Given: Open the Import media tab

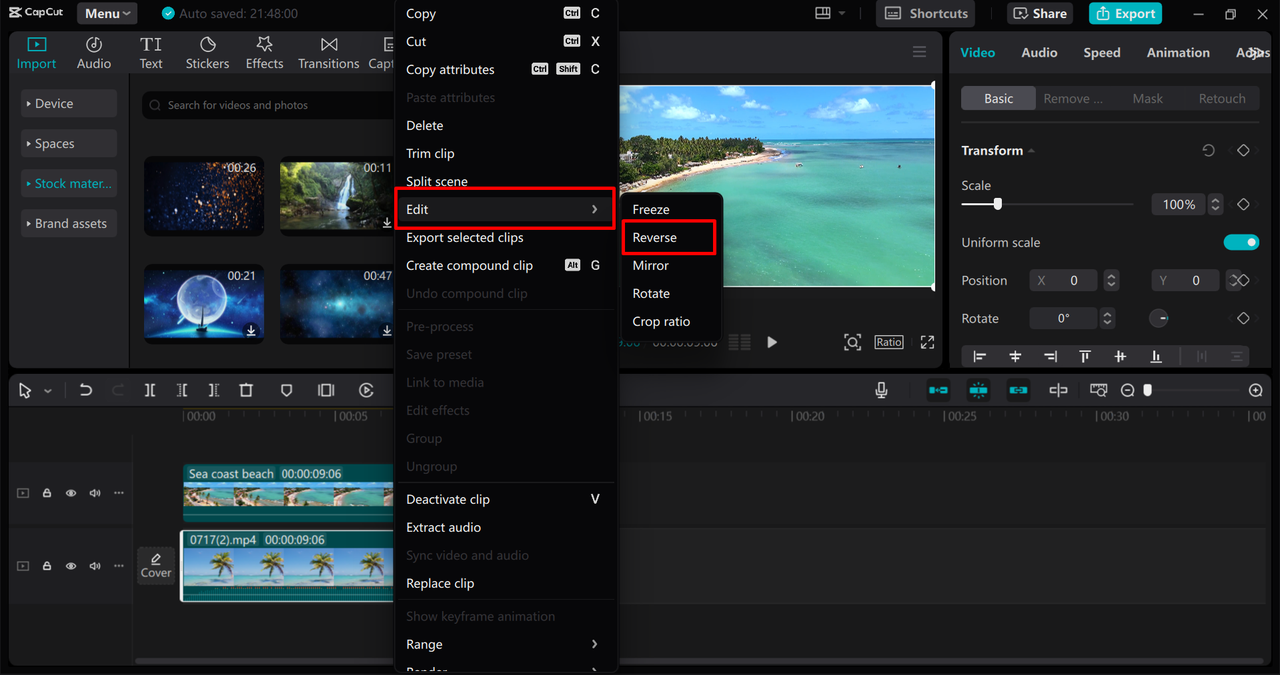Looking at the screenshot, I should coord(36,53).
